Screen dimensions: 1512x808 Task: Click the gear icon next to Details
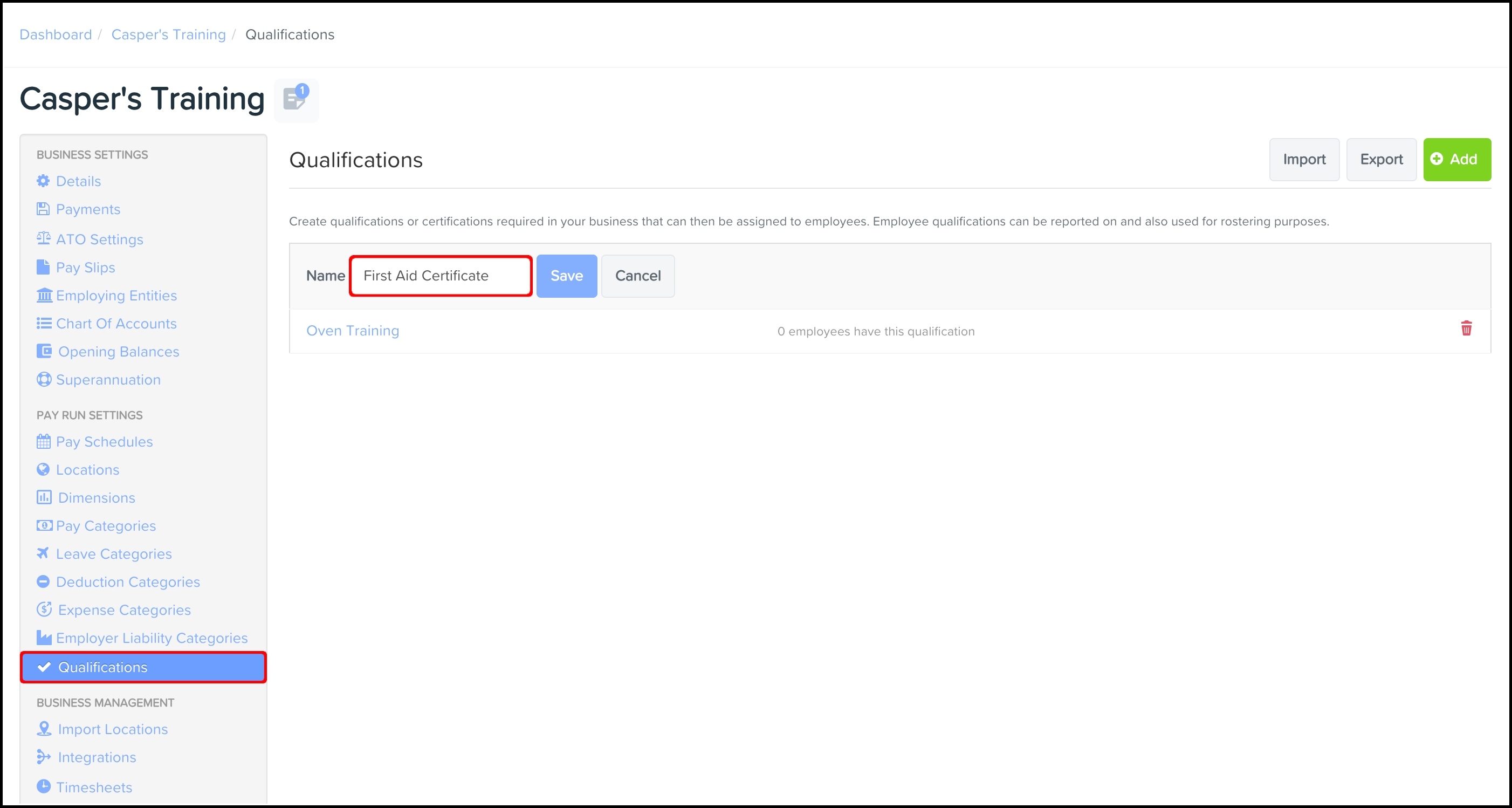coord(44,181)
